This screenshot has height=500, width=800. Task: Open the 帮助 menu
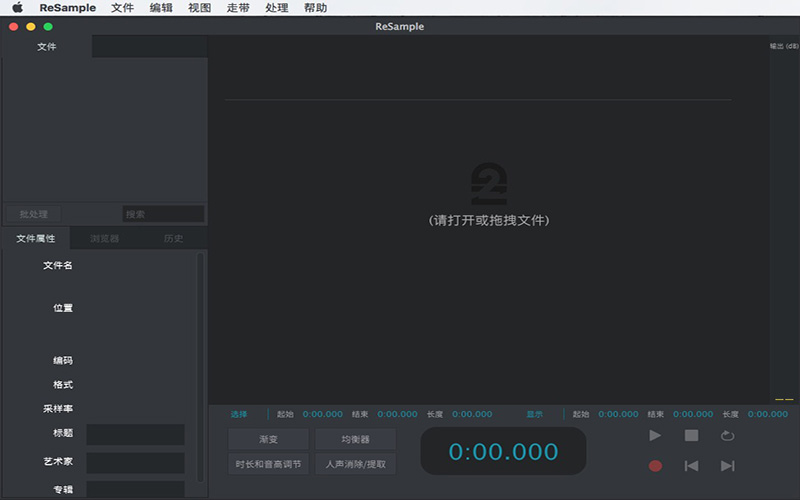[x=315, y=8]
